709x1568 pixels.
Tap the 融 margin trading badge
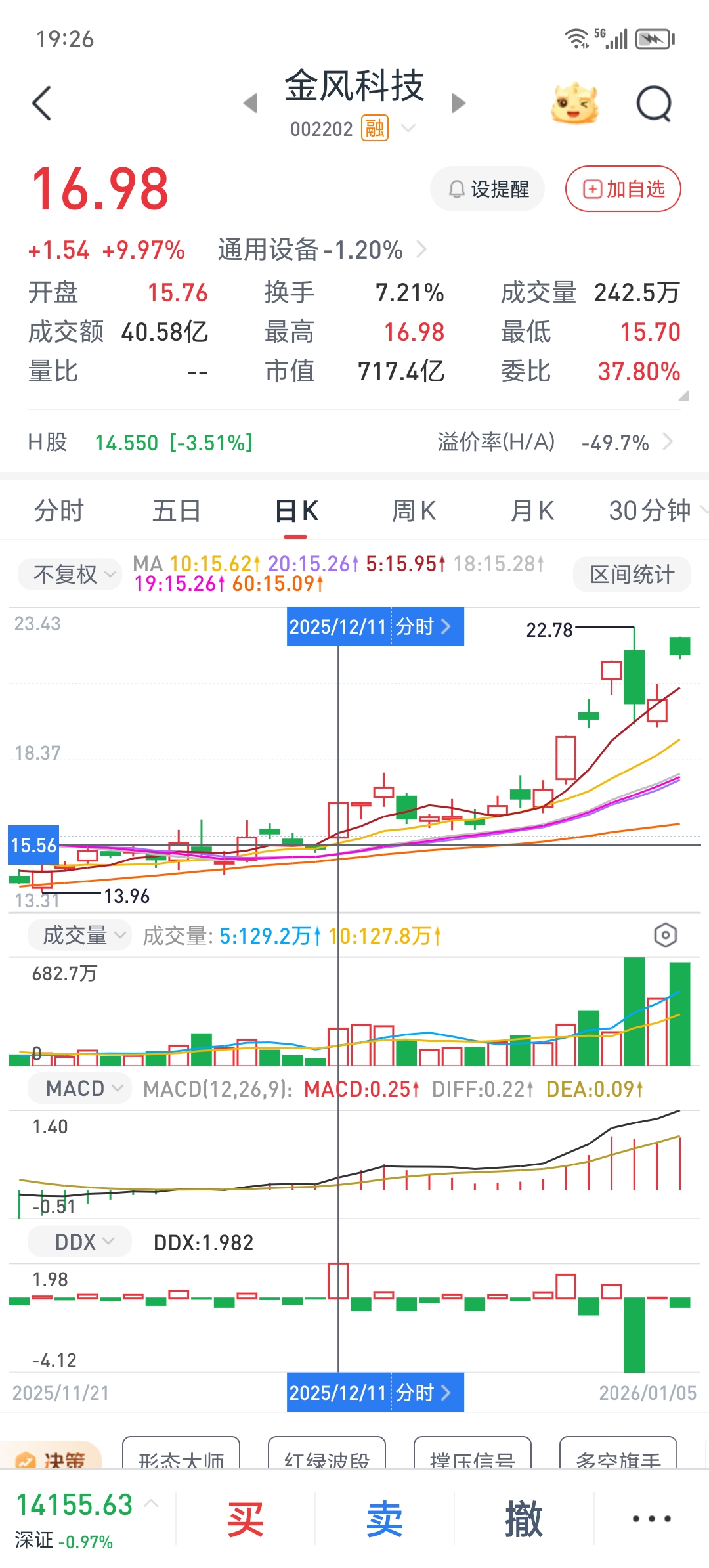[x=375, y=129]
